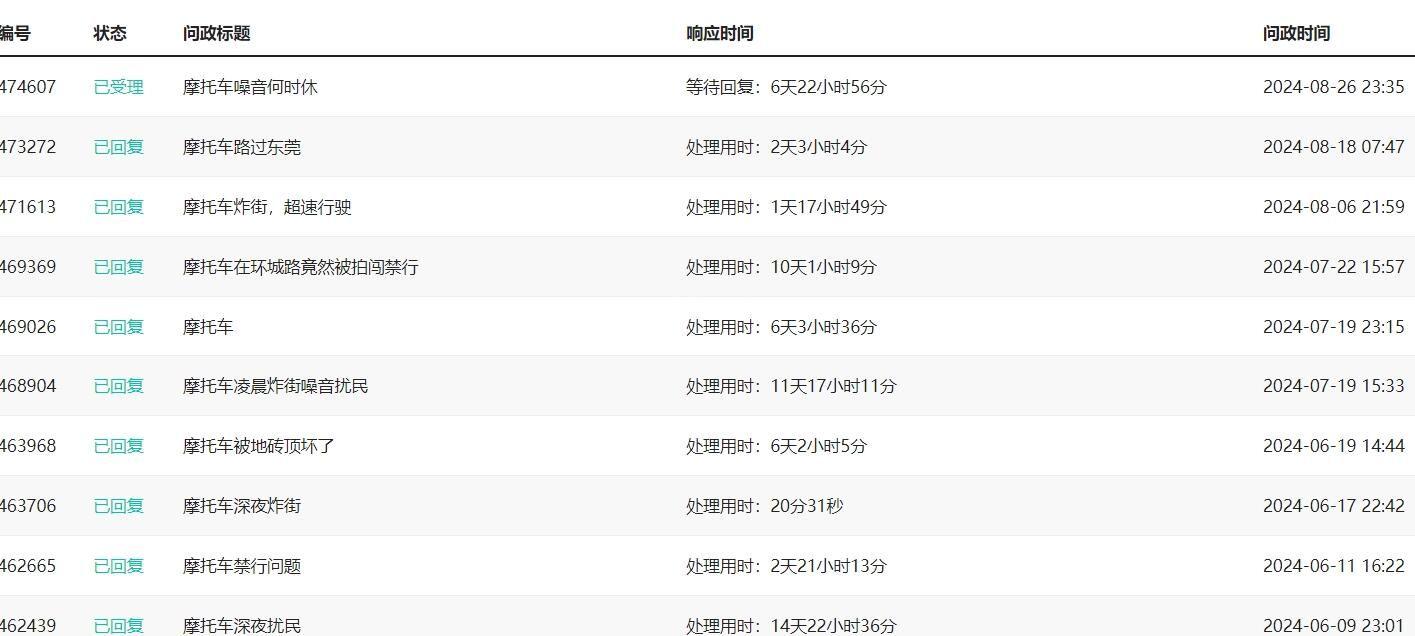Click the 已受理 status of post 474607
Image resolution: width=1415 pixels, height=636 pixels.
coord(119,87)
